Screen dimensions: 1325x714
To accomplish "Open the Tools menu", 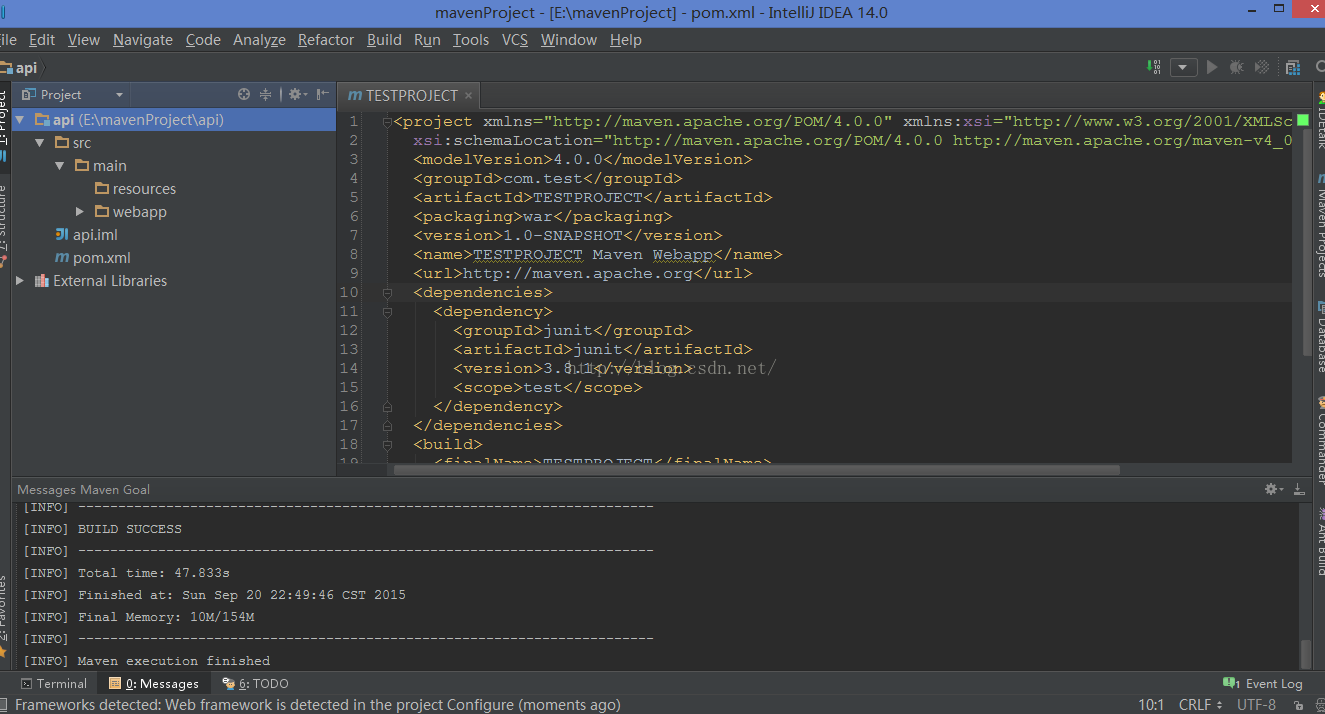I will pos(471,39).
